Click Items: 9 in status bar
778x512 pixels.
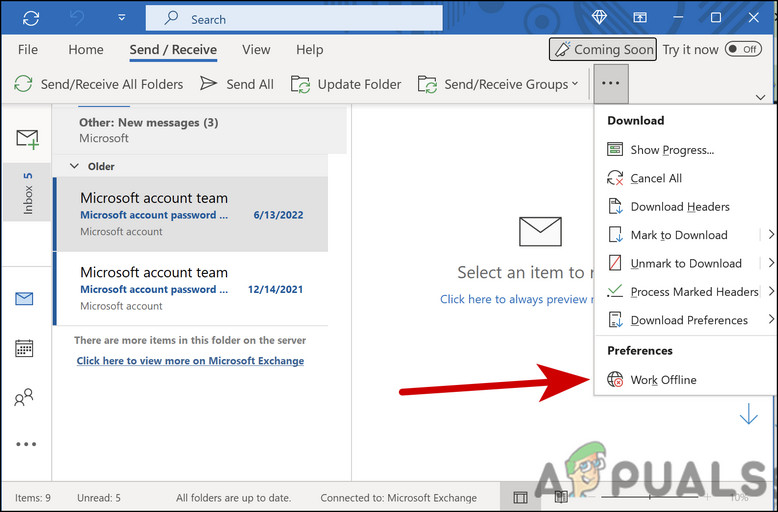[33, 498]
